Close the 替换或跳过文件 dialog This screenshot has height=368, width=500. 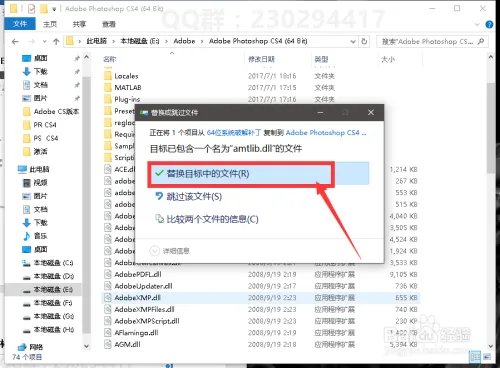371,112
